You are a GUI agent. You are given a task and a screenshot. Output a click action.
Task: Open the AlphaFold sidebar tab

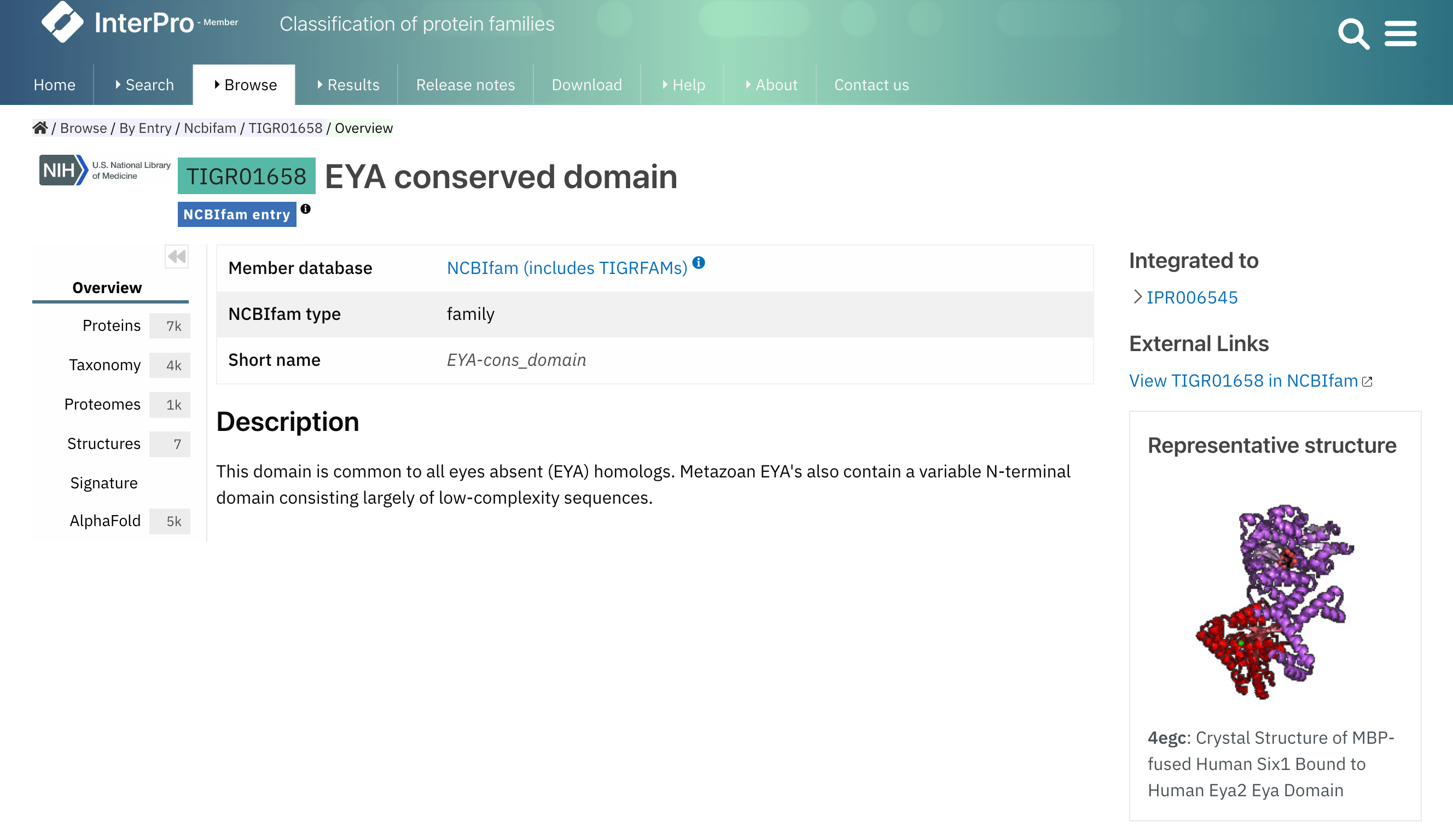[105, 521]
